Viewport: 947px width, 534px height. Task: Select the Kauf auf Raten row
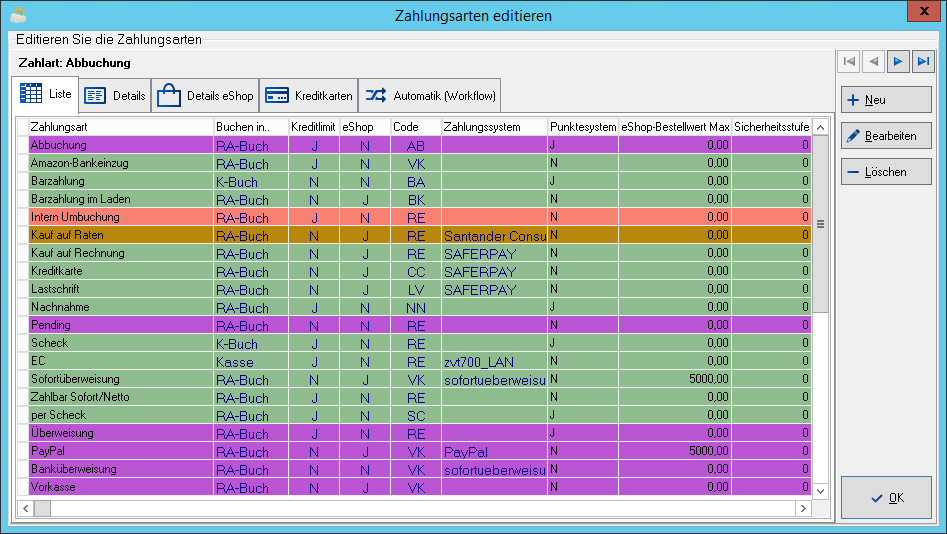pos(420,235)
